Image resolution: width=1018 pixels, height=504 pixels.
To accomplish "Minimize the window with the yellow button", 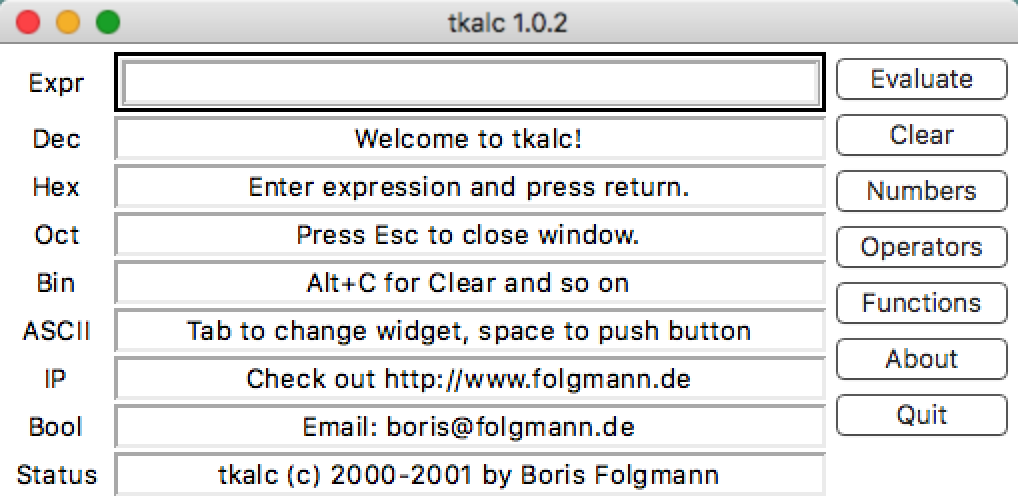I will (68, 21).
